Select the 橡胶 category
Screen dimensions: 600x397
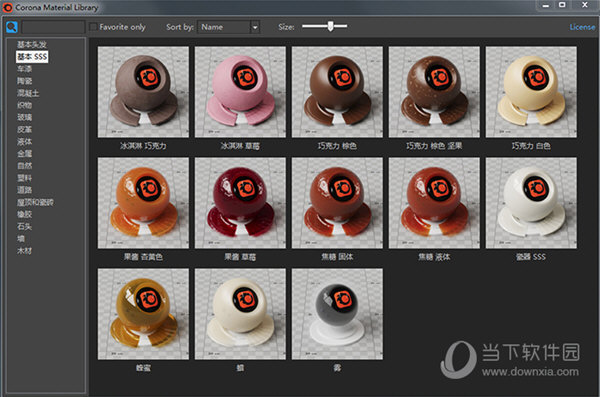tap(24, 214)
